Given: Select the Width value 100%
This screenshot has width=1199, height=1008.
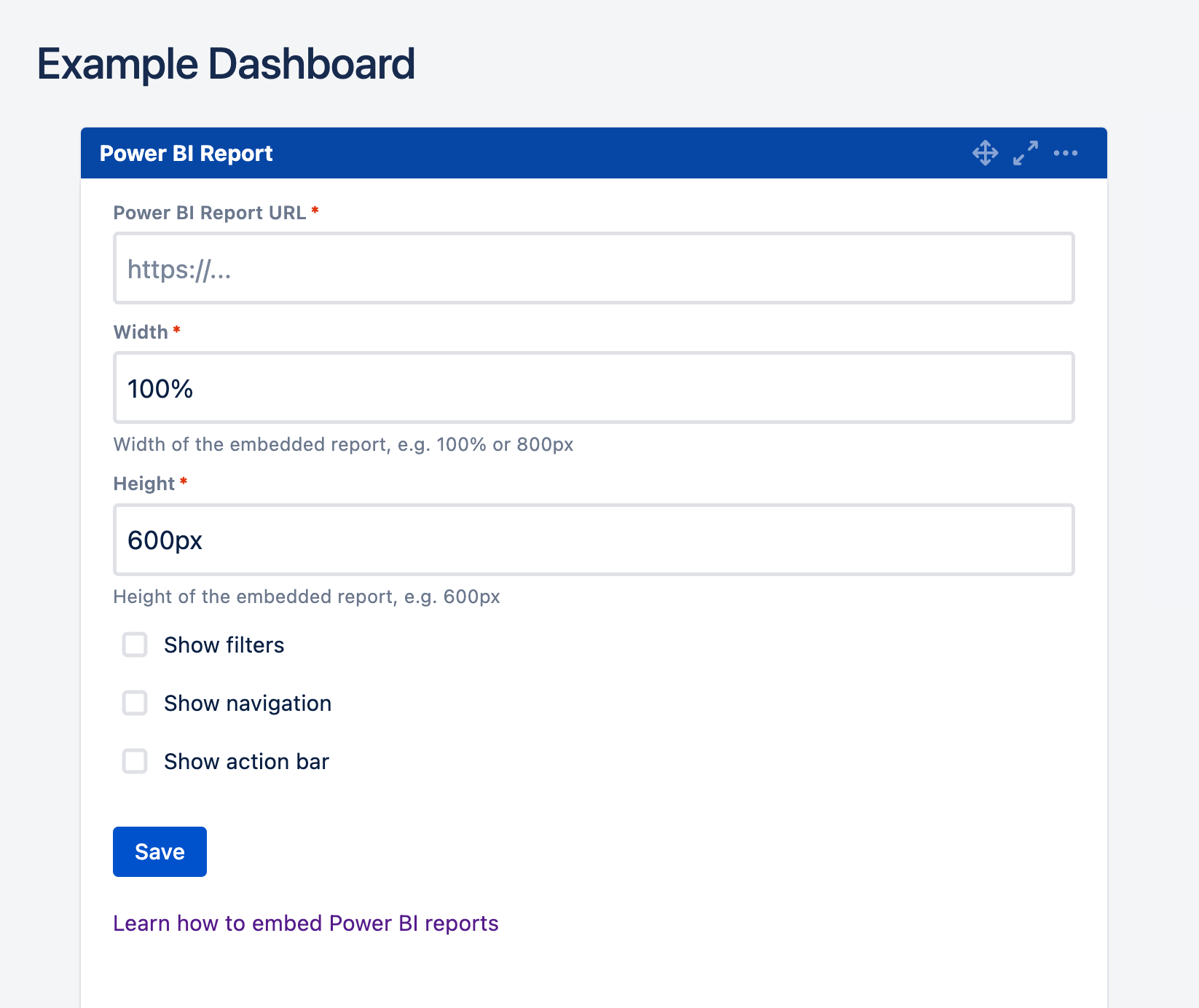Looking at the screenshot, I should point(160,387).
